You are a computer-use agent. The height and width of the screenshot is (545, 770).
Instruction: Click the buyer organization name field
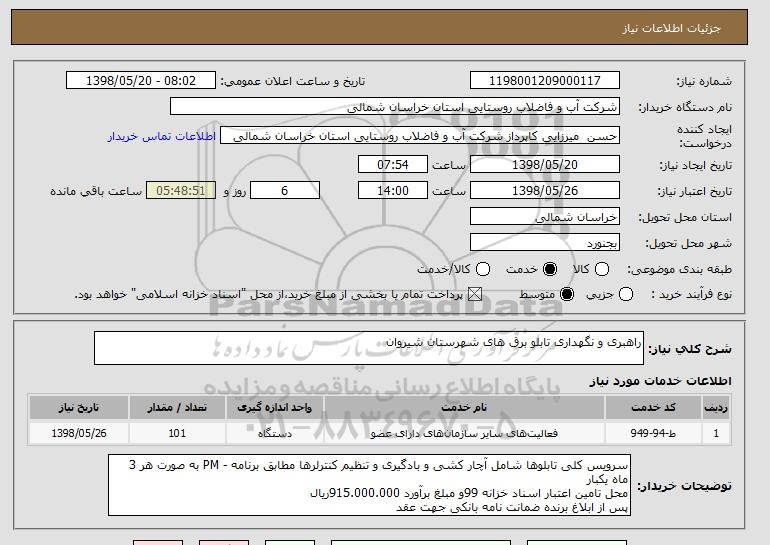(395, 107)
